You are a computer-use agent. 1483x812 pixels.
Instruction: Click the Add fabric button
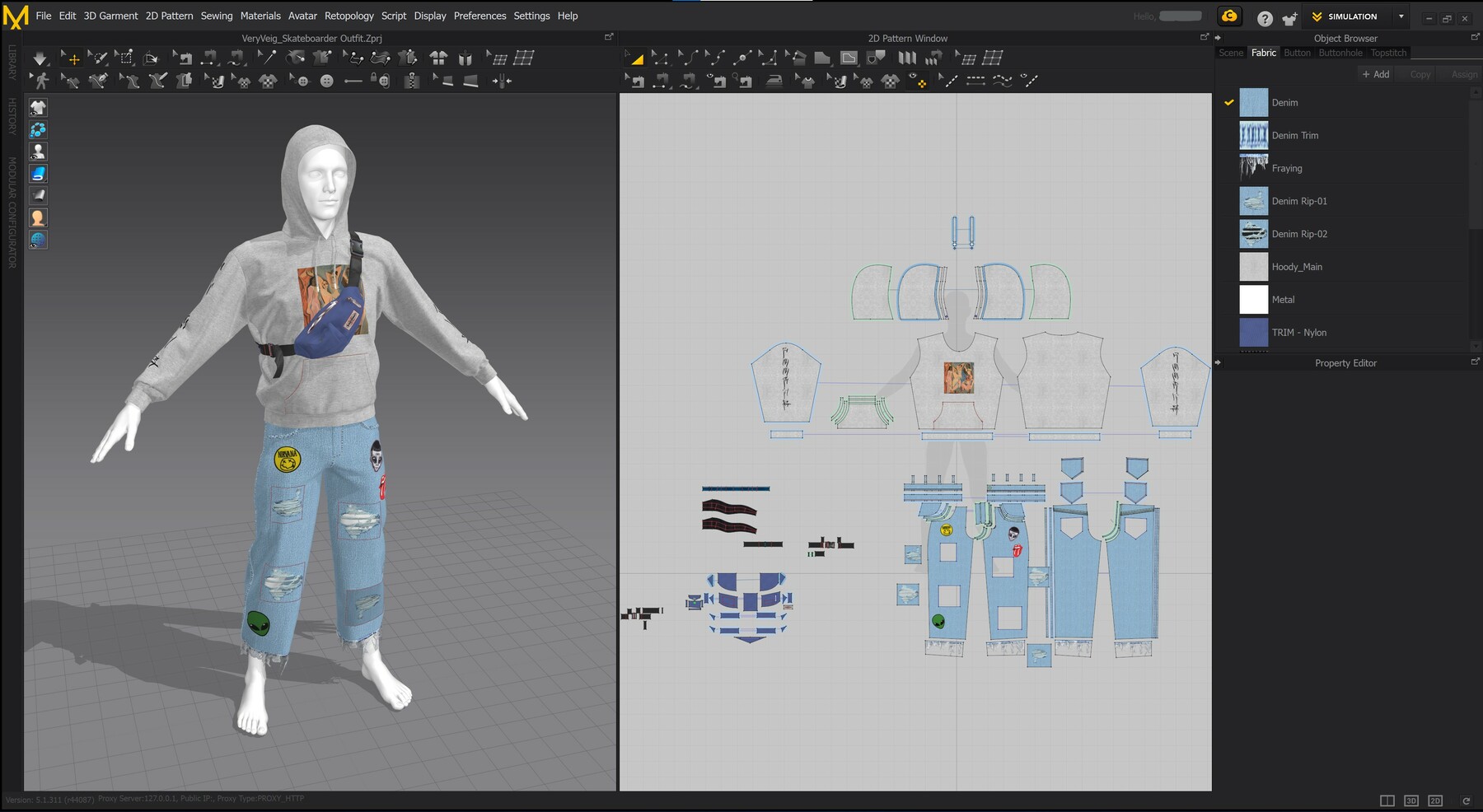pyautogui.click(x=1375, y=74)
